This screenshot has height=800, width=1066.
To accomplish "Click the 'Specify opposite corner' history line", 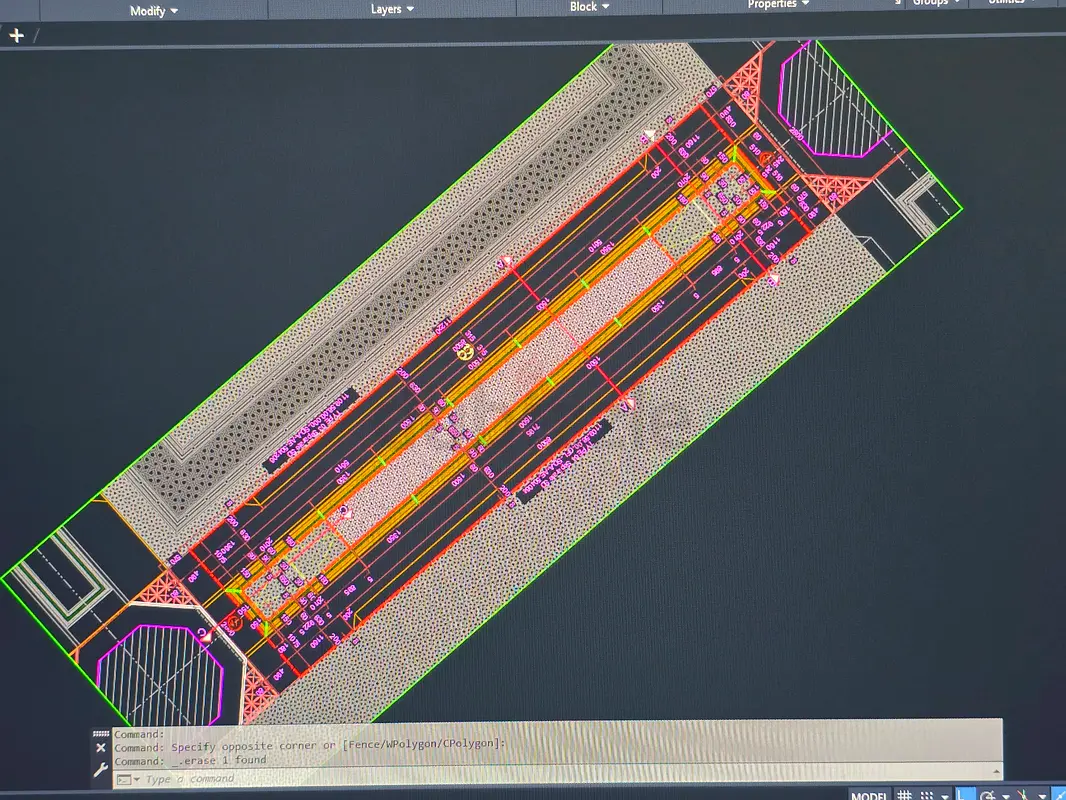I will coord(310,746).
